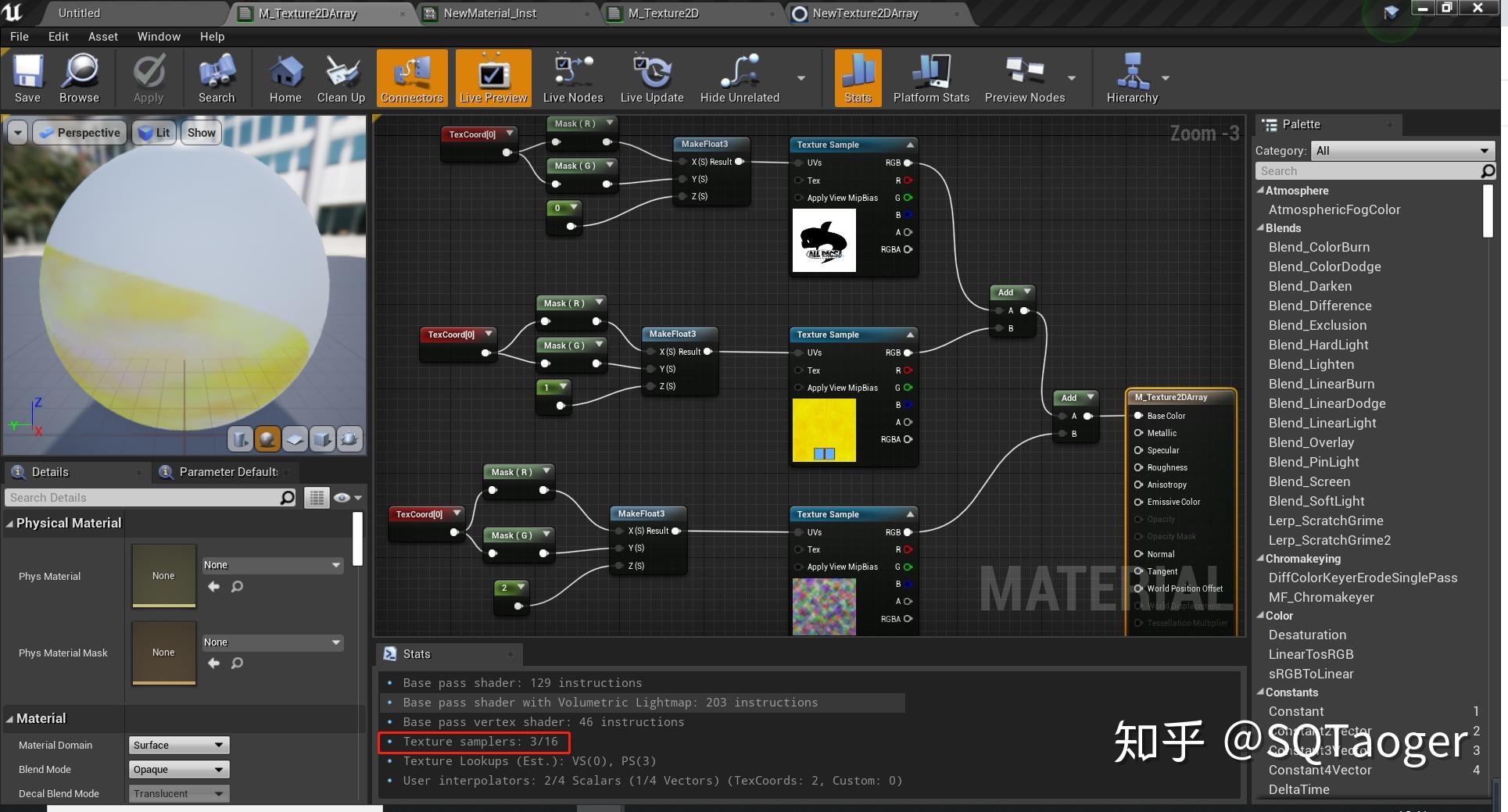Click the Platform Stats icon
1508x812 pixels.
[930, 77]
